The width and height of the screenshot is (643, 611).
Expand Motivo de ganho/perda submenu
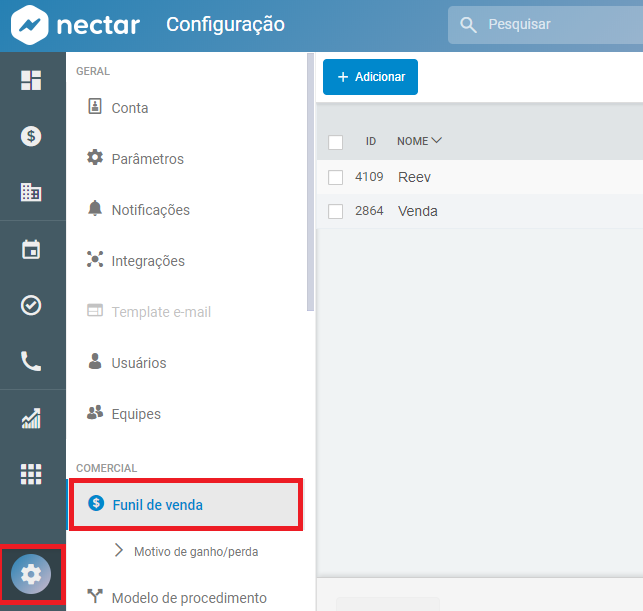coord(120,551)
